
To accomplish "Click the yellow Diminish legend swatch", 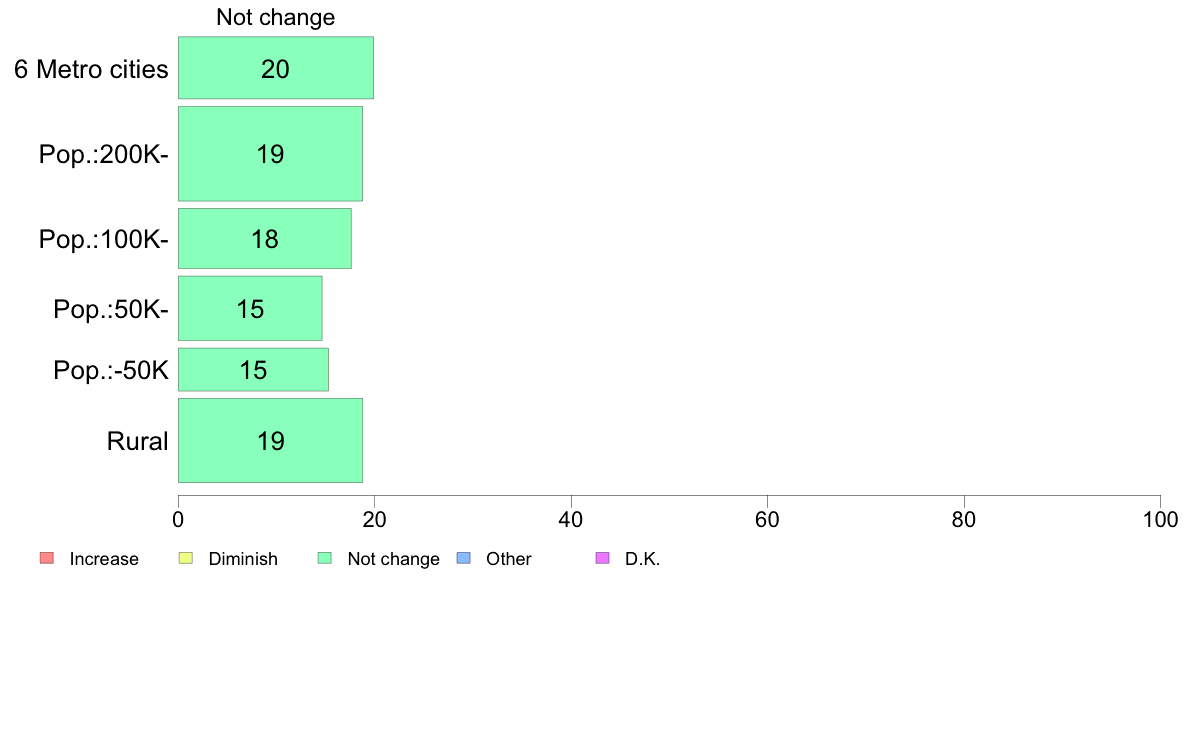I will (185, 558).
